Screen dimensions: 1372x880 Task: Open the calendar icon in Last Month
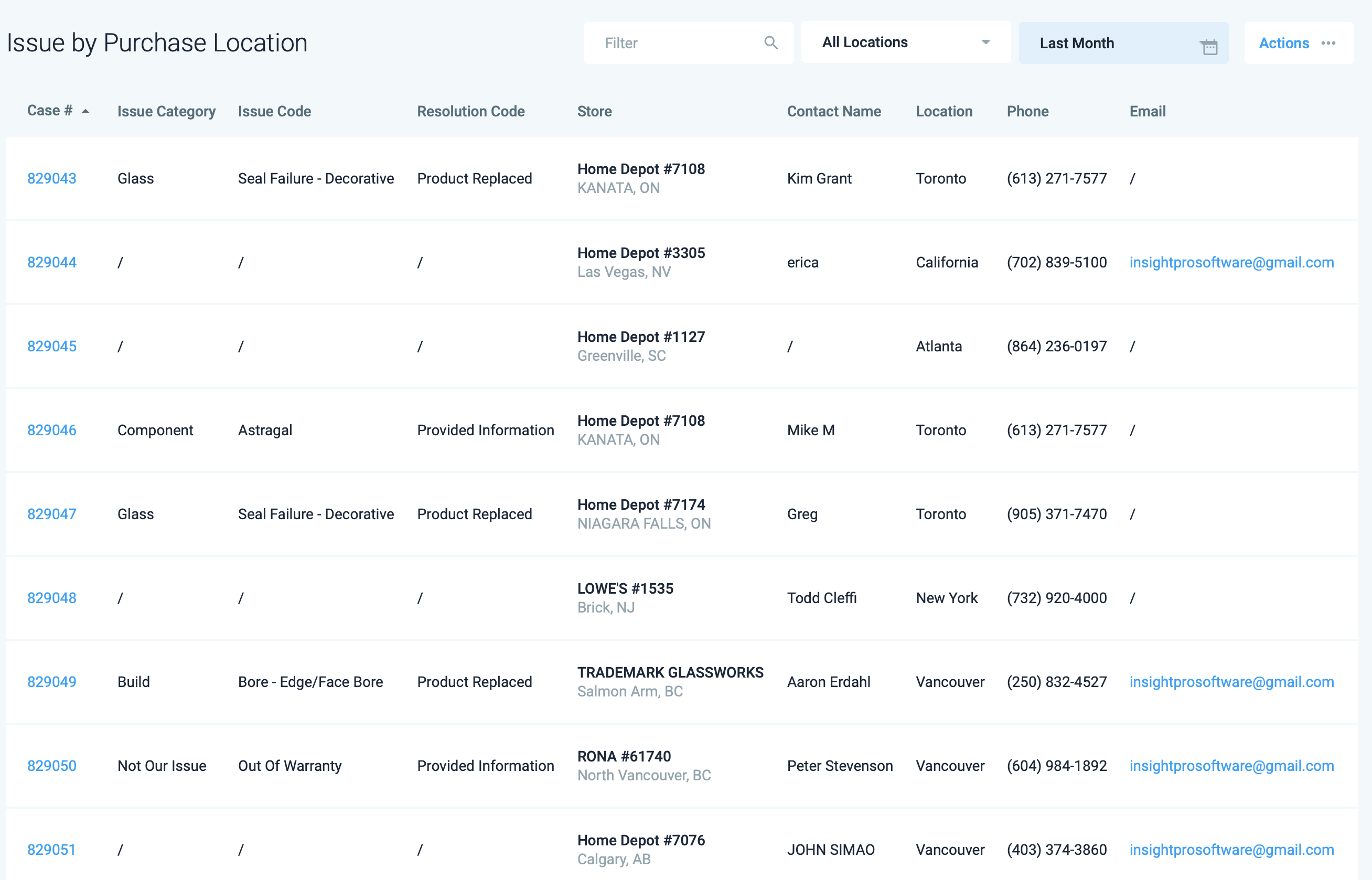tap(1208, 46)
